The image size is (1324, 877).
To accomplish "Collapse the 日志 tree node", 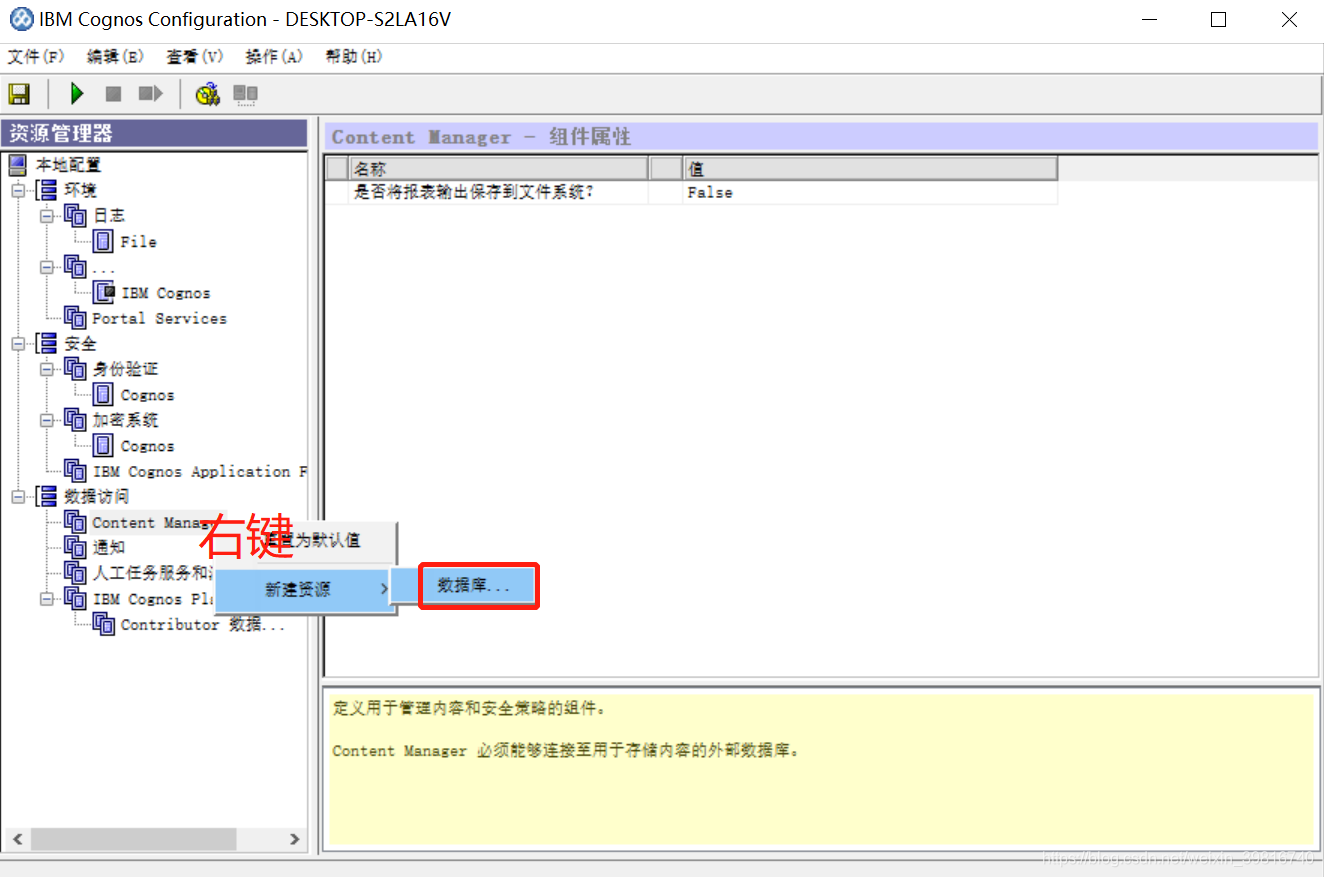I will [46, 215].
